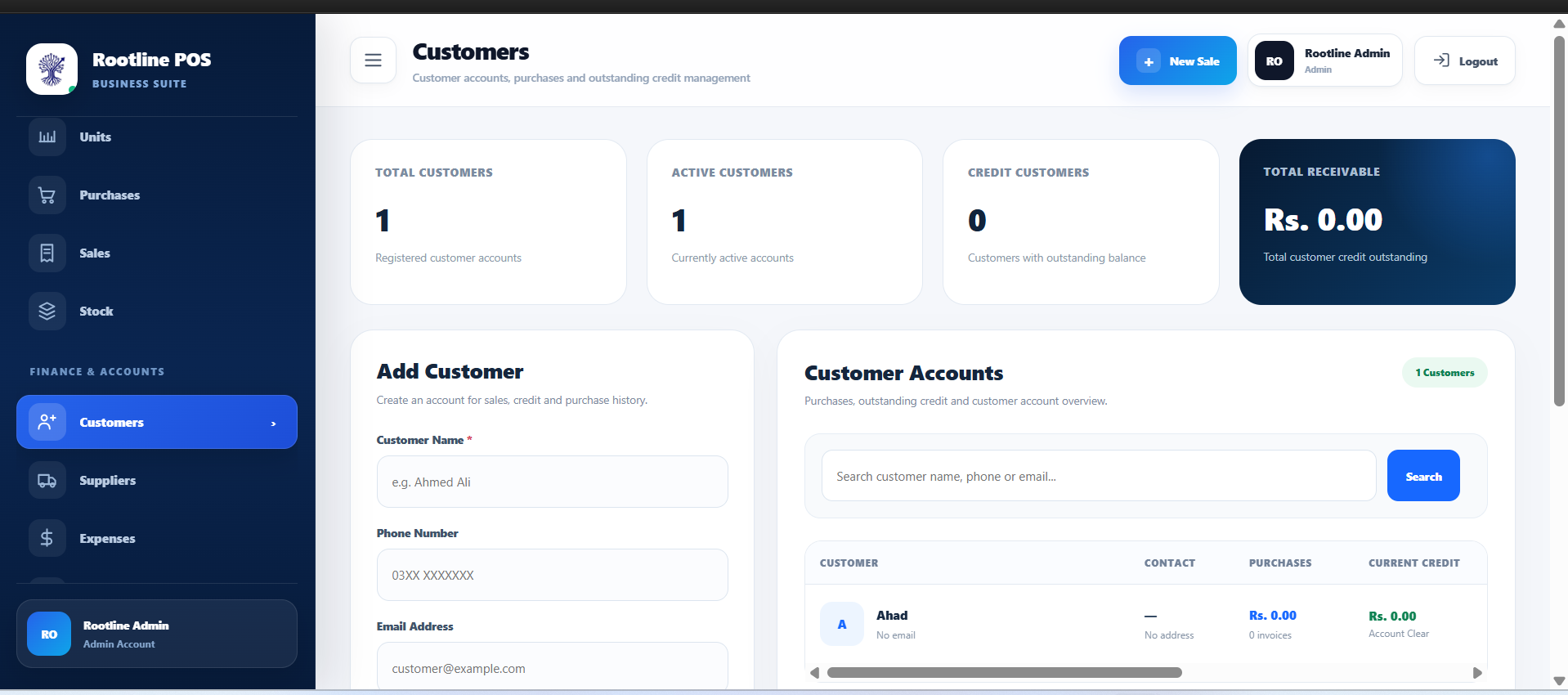The width and height of the screenshot is (1568, 695).
Task: Click the Expenses dollar icon
Action: click(x=47, y=538)
